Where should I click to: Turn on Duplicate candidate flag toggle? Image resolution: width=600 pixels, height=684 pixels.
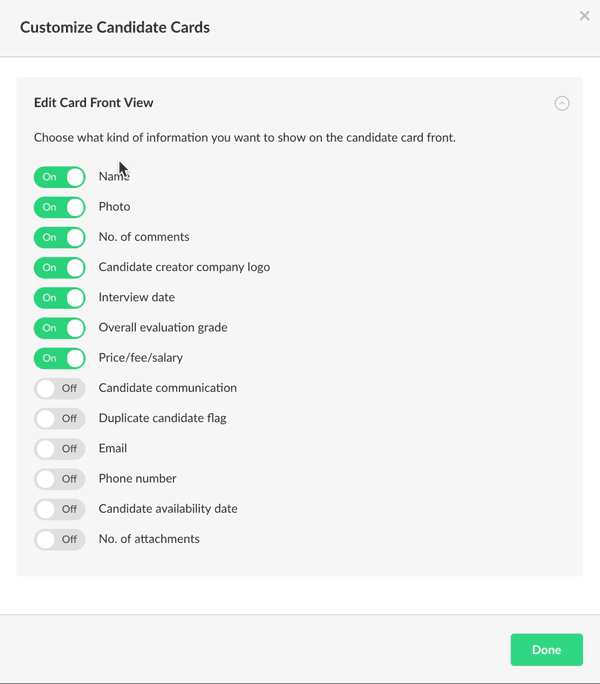[60, 418]
